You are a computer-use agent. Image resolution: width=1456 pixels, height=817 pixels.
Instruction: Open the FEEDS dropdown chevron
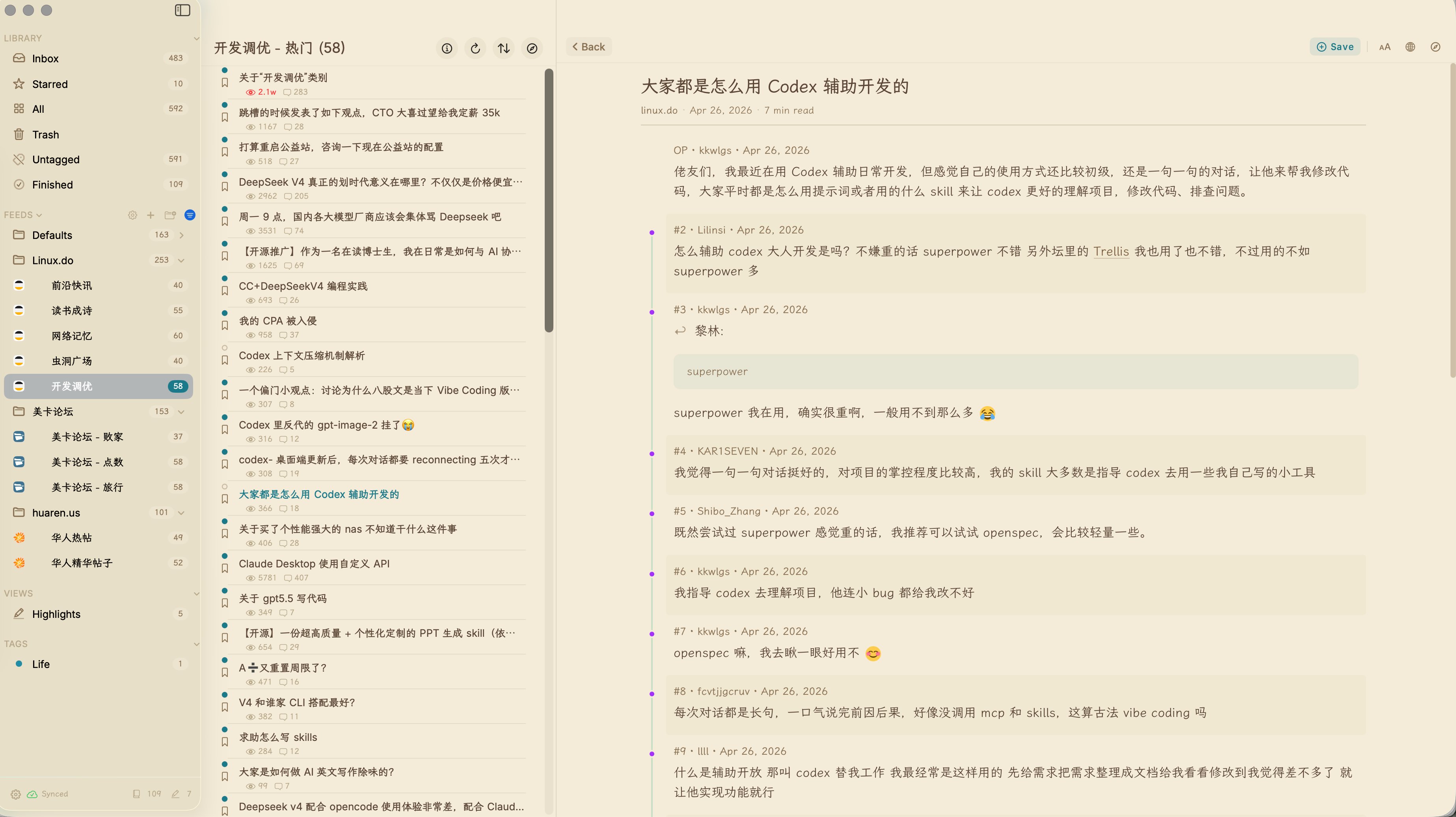[x=39, y=215]
